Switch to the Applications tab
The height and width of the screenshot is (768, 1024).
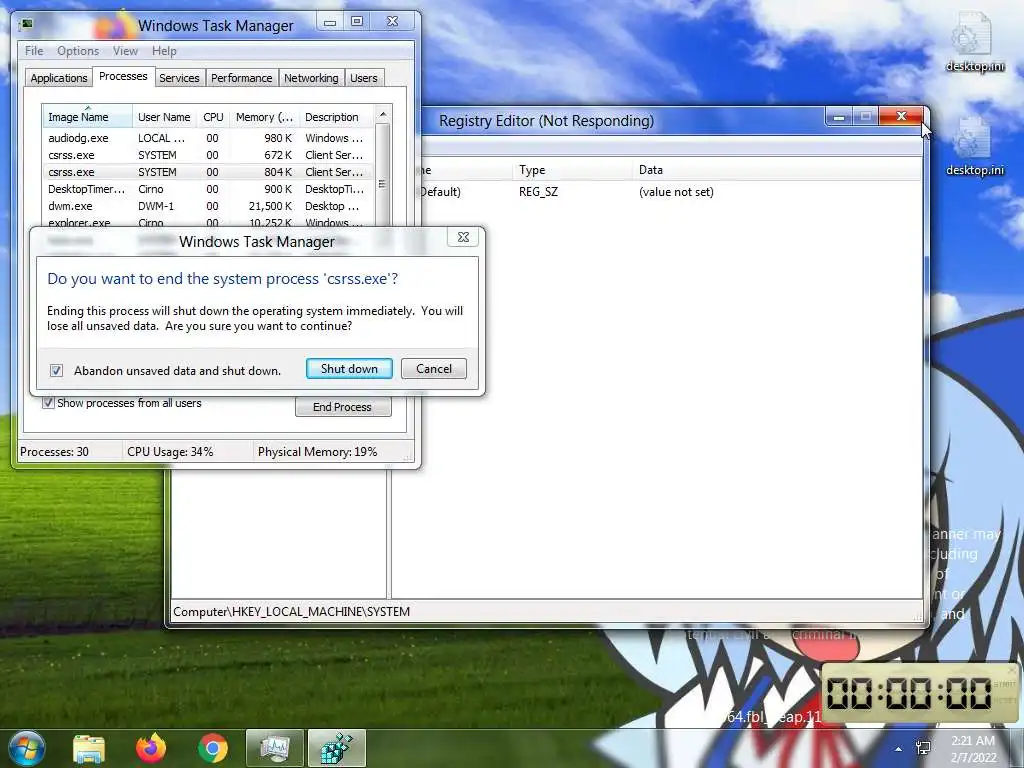59,78
